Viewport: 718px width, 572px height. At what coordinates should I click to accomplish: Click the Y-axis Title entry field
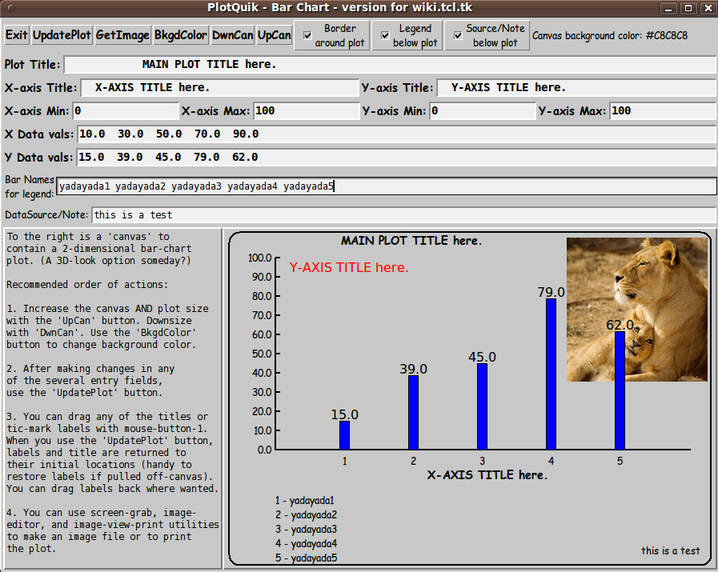pyautogui.click(x=577, y=87)
